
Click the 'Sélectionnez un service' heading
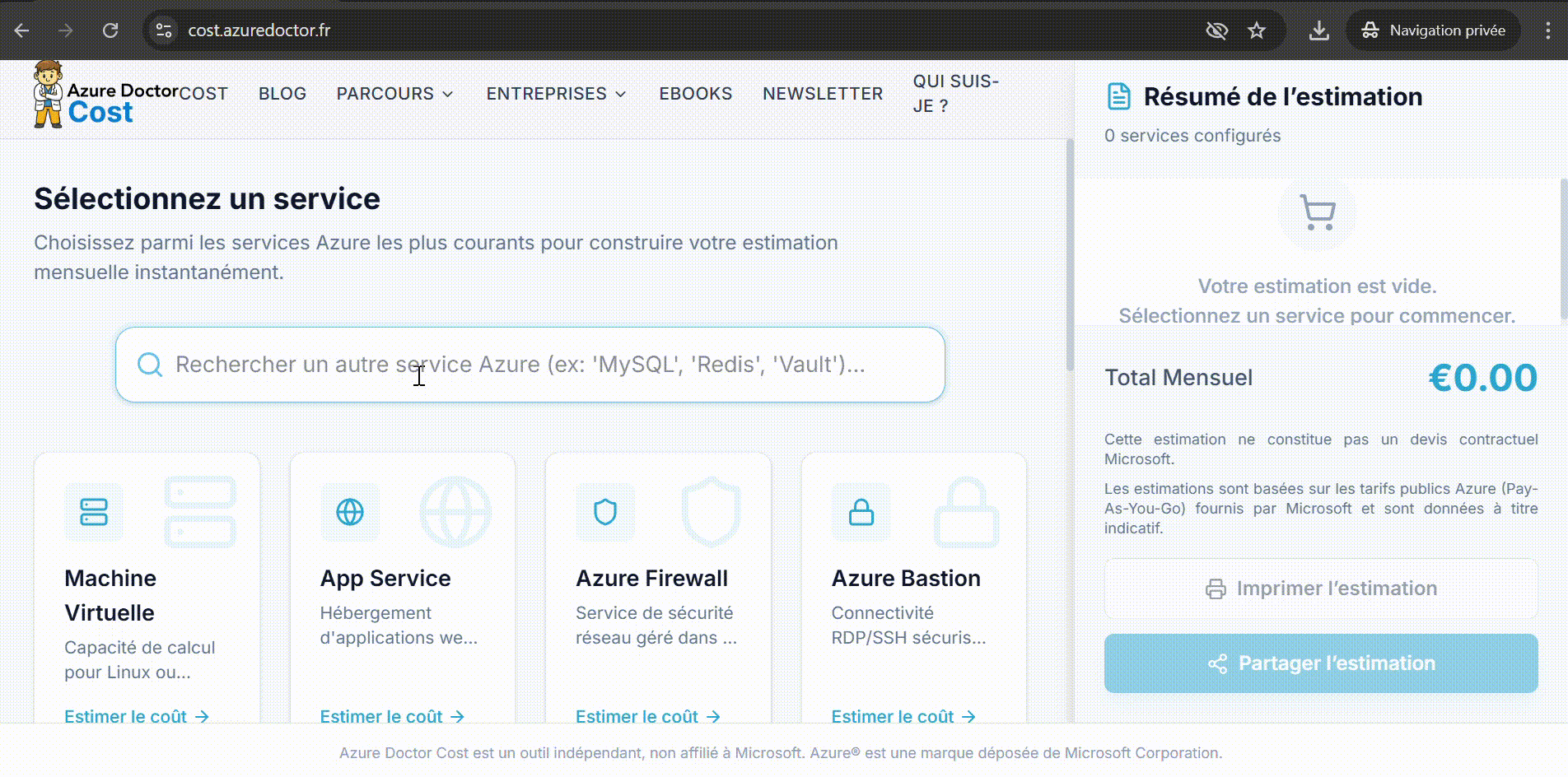[207, 198]
